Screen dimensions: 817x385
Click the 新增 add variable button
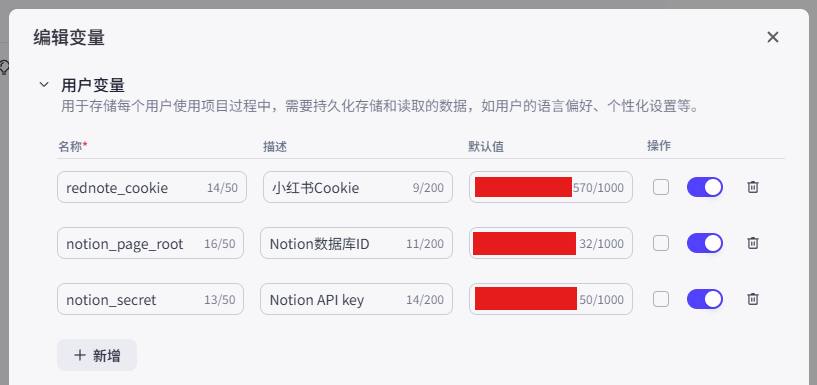coord(97,355)
